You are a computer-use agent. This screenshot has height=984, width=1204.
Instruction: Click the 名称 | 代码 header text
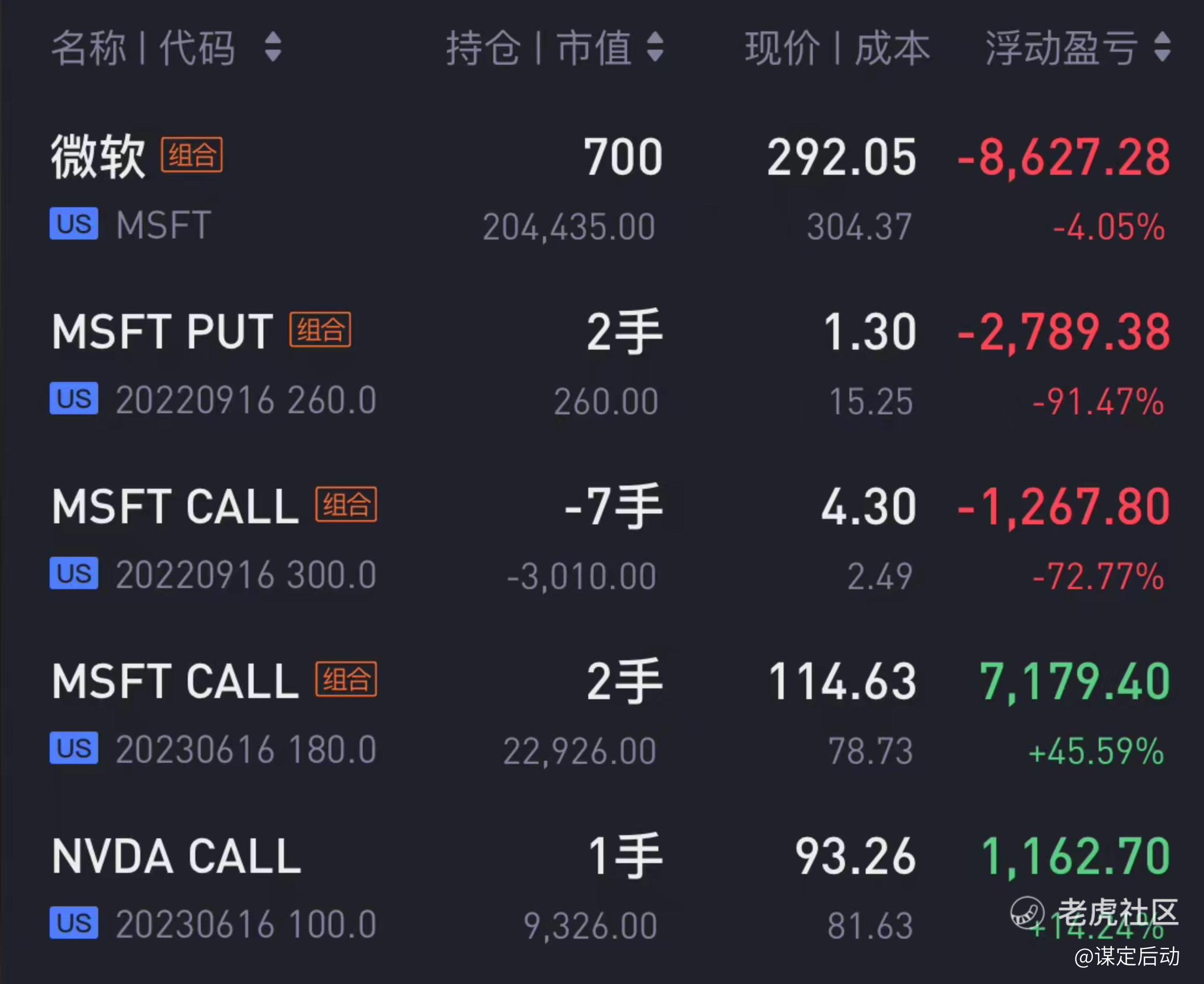tap(143, 47)
